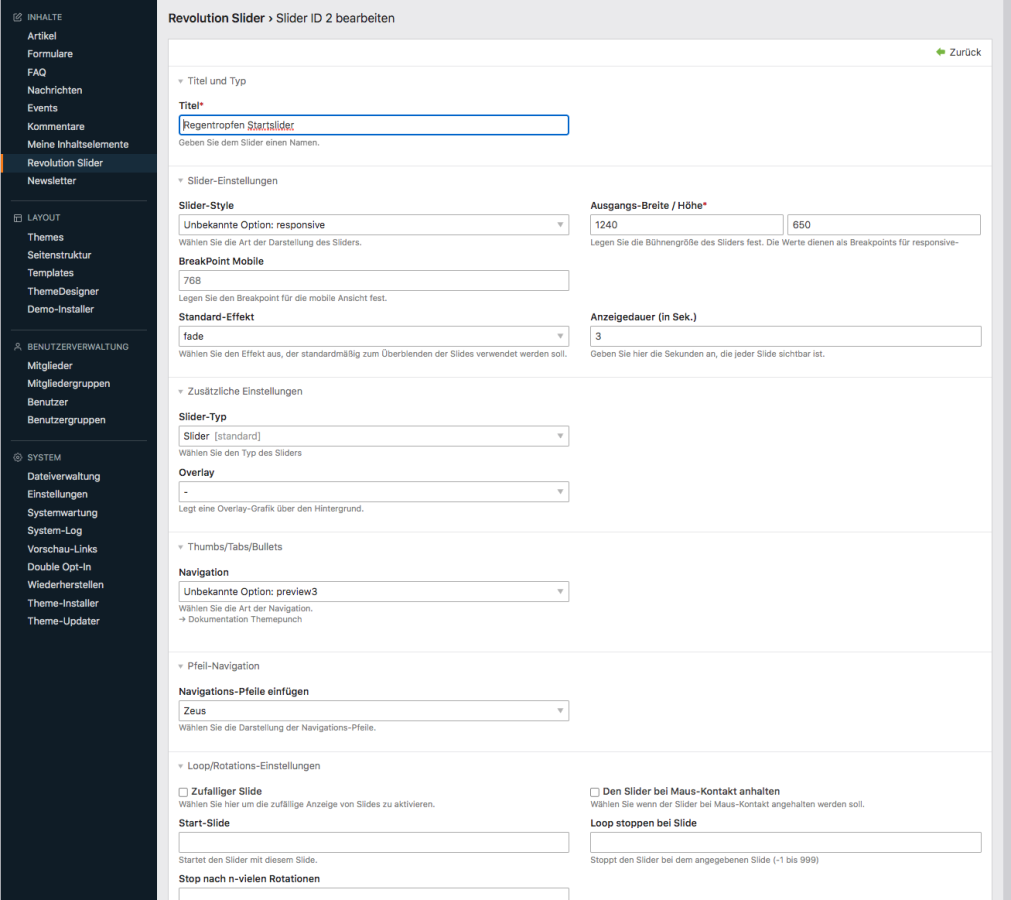Open the Slider-Style dropdown
Image resolution: width=1011 pixels, height=900 pixels.
pos(373,225)
